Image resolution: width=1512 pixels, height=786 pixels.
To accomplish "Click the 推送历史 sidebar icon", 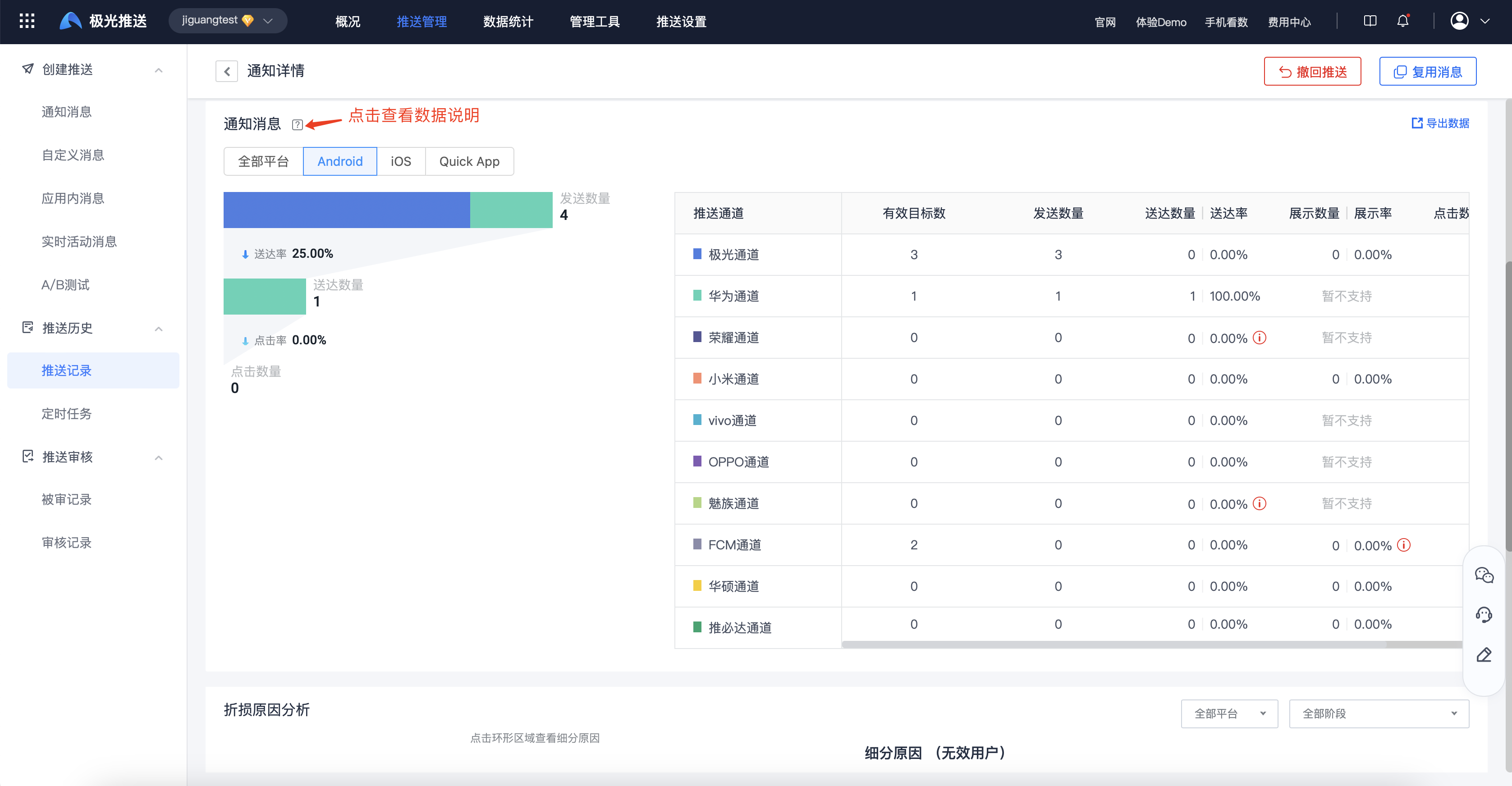I will tap(27, 328).
